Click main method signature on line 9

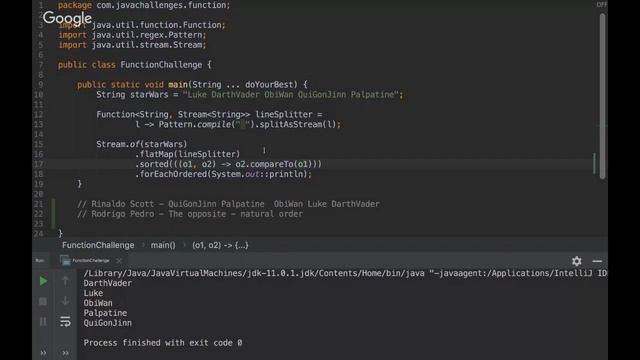(192, 84)
